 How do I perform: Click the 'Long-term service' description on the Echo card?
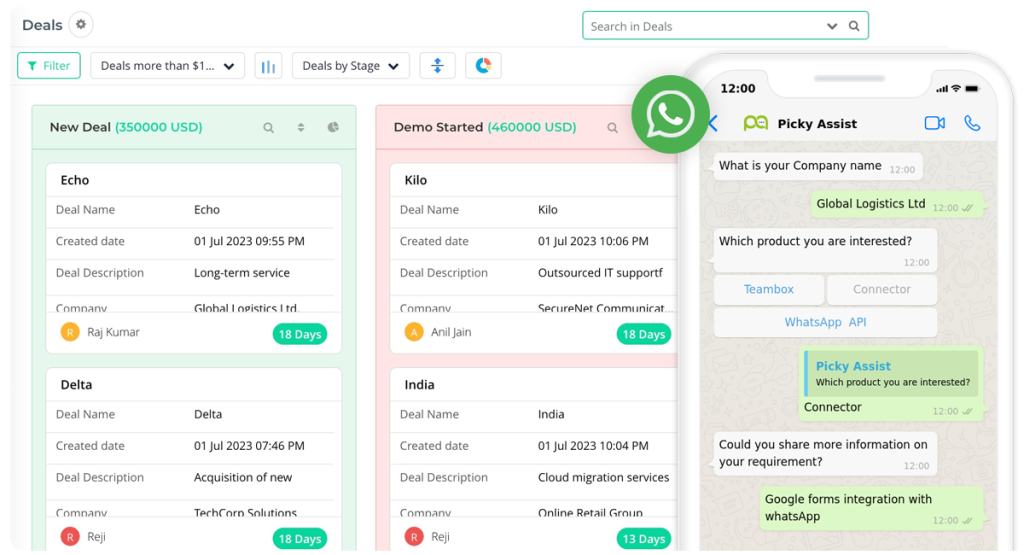tap(242, 273)
